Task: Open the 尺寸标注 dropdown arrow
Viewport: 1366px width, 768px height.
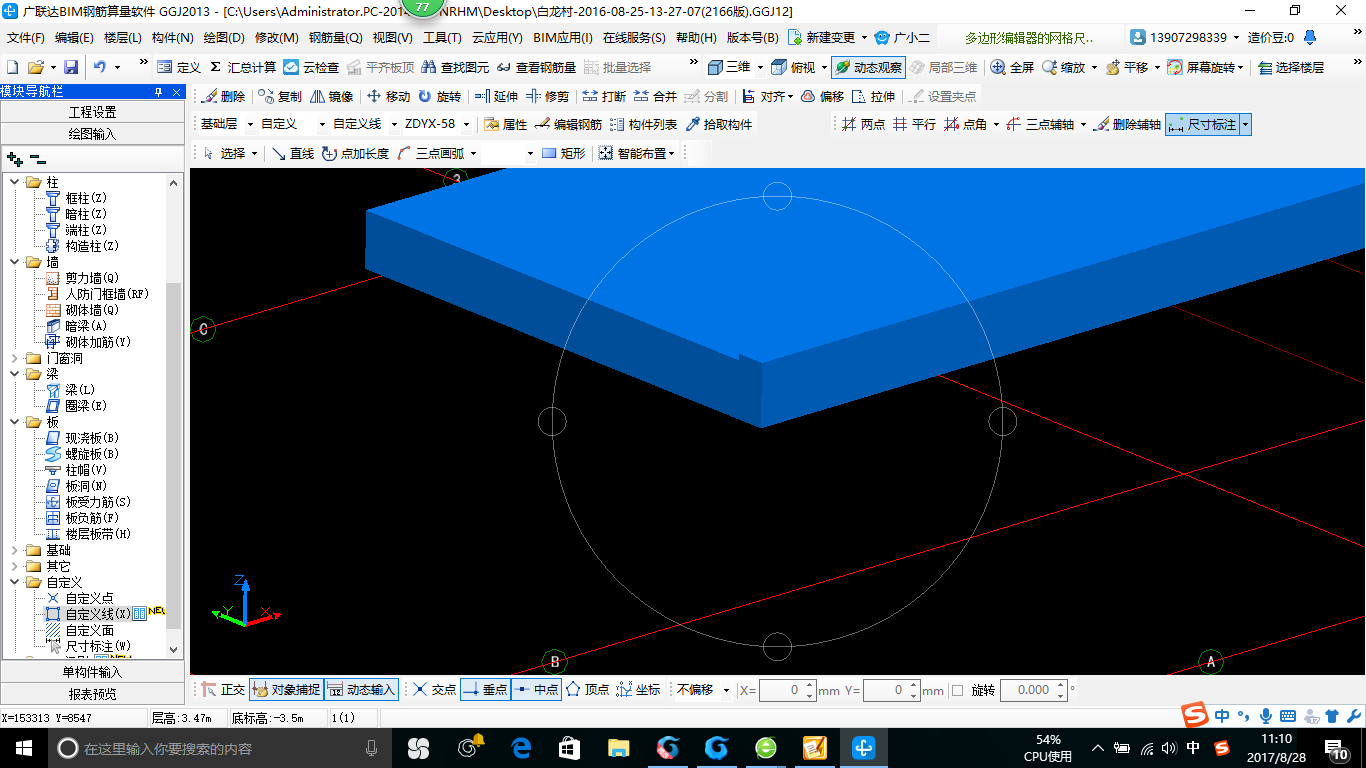Action: coord(1245,125)
